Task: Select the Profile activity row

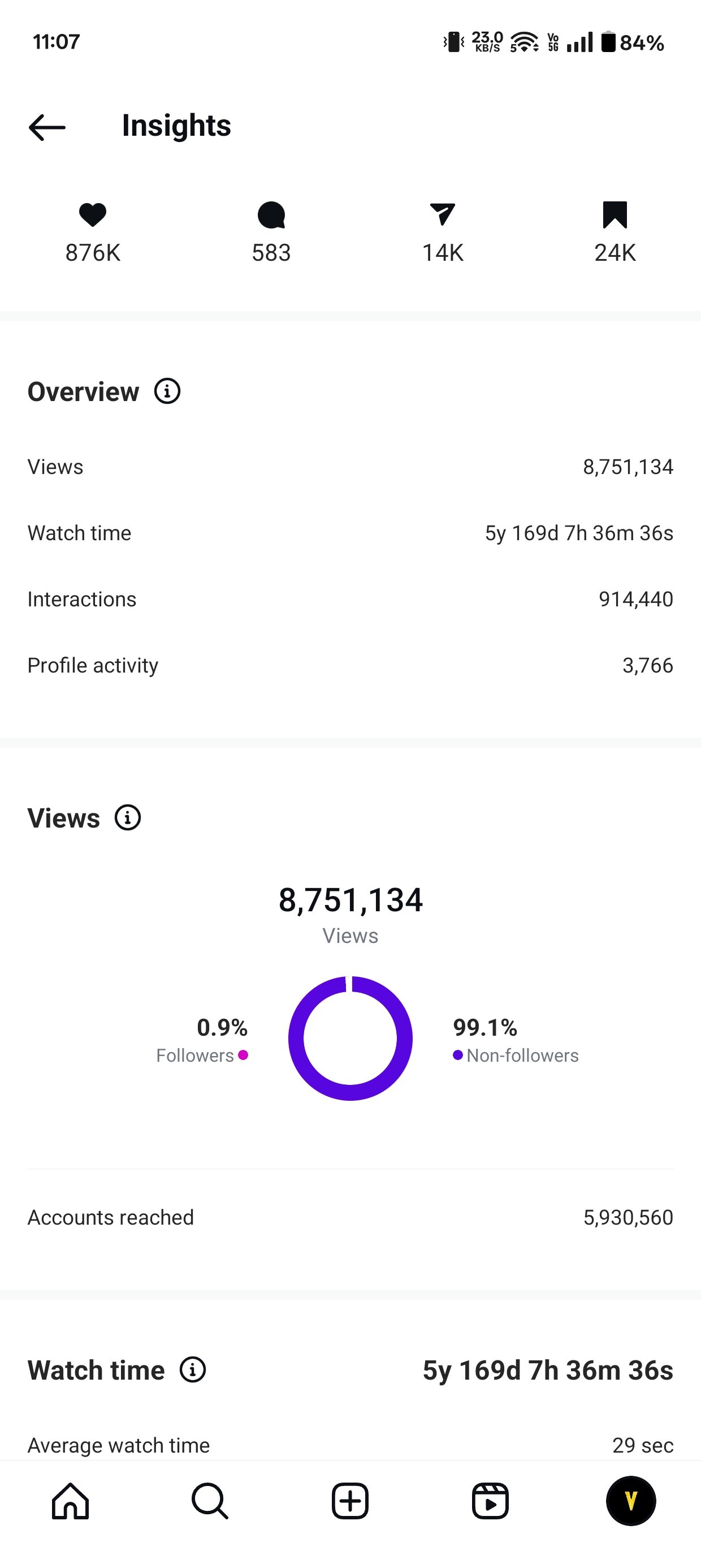Action: (x=350, y=665)
